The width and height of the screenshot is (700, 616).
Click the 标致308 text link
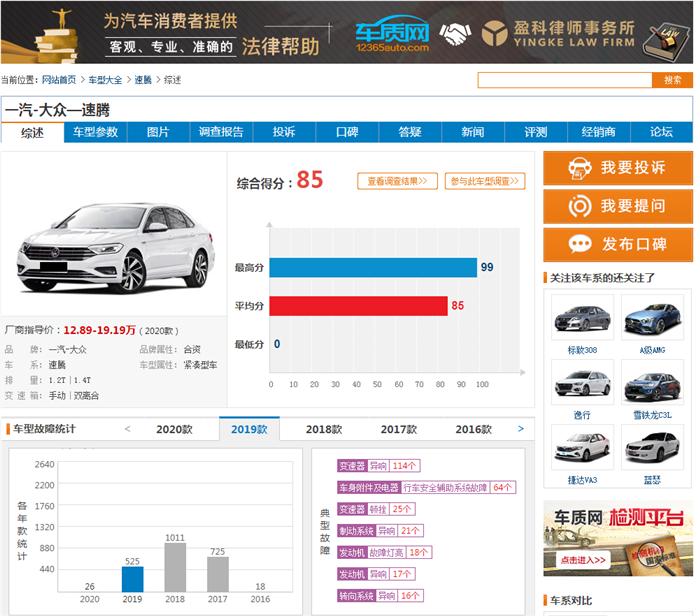(x=582, y=350)
